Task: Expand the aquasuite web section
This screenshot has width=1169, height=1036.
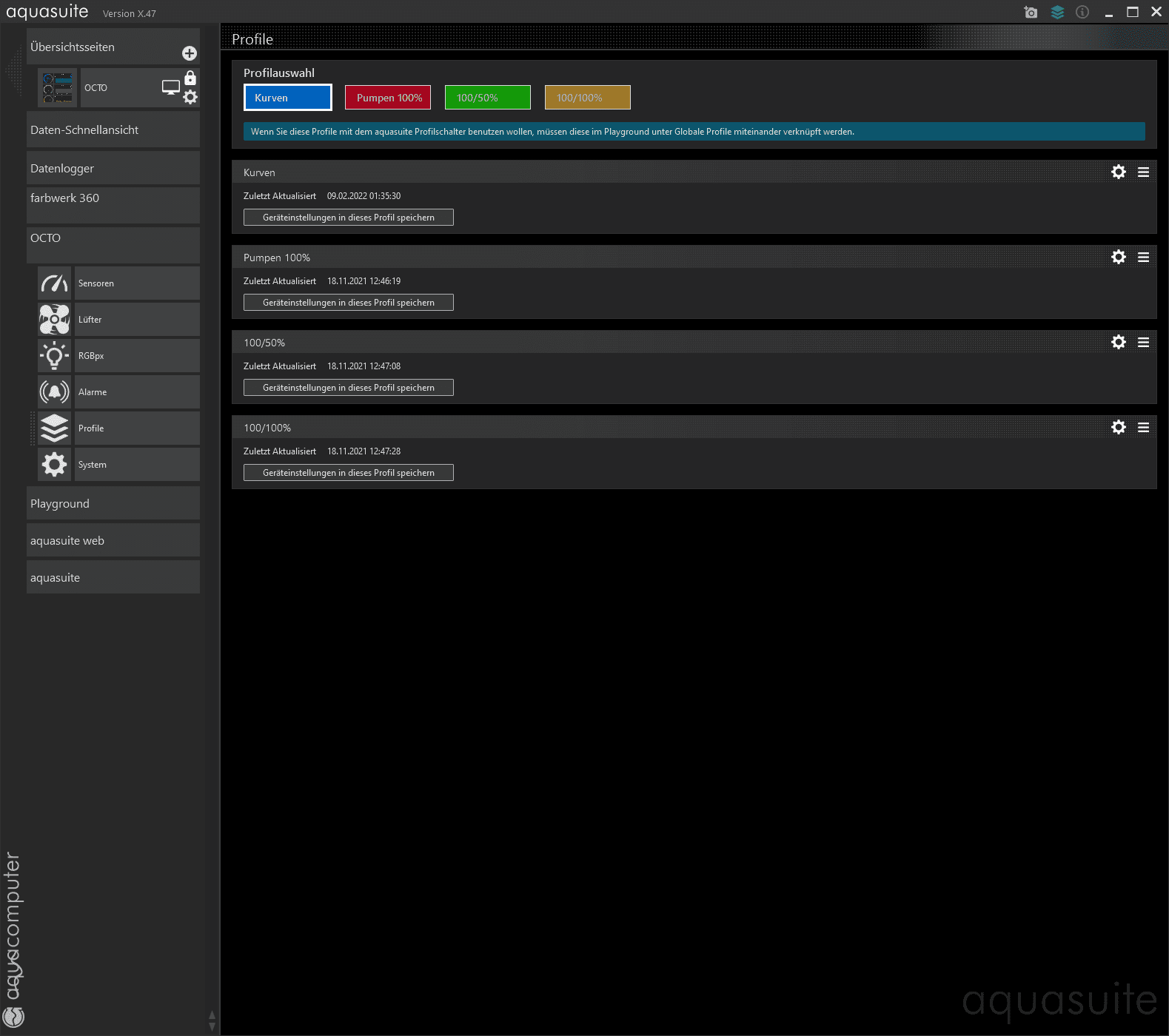Action: [113, 540]
